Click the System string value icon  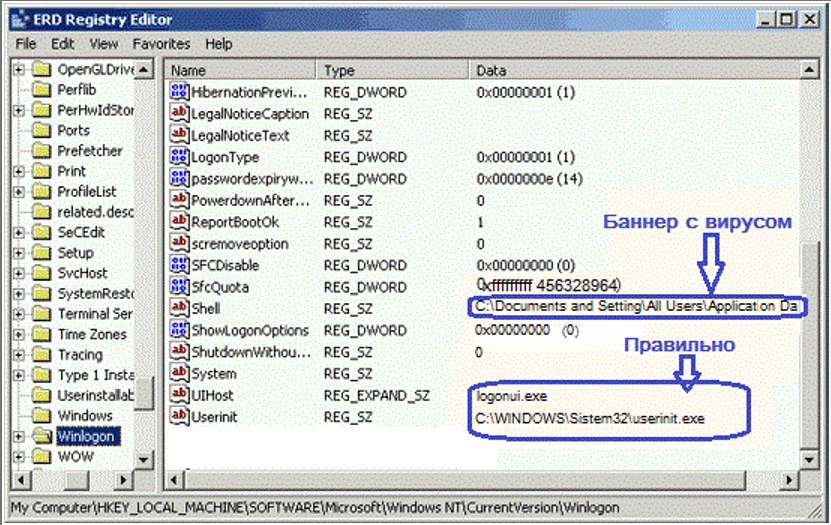[x=180, y=373]
